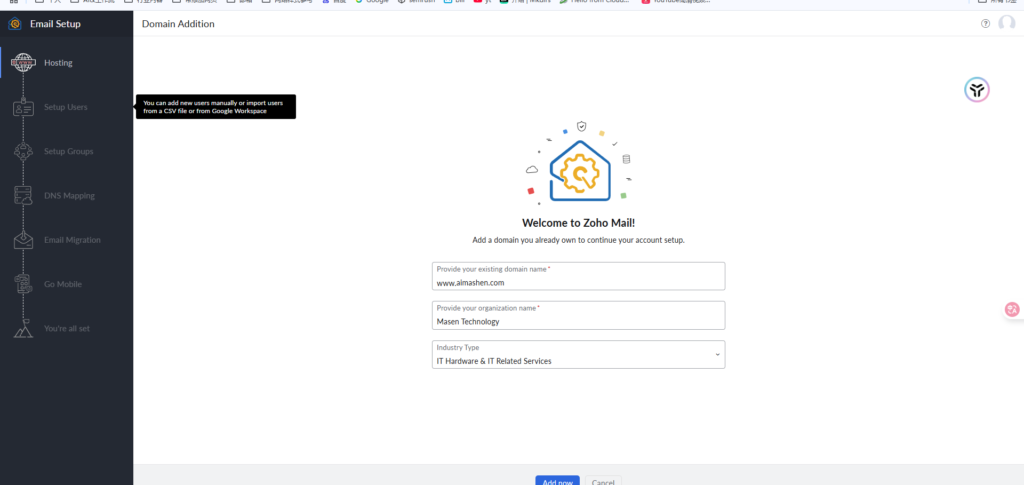Click the floating round Y assistant icon
The height and width of the screenshot is (485, 1024).
click(x=977, y=89)
